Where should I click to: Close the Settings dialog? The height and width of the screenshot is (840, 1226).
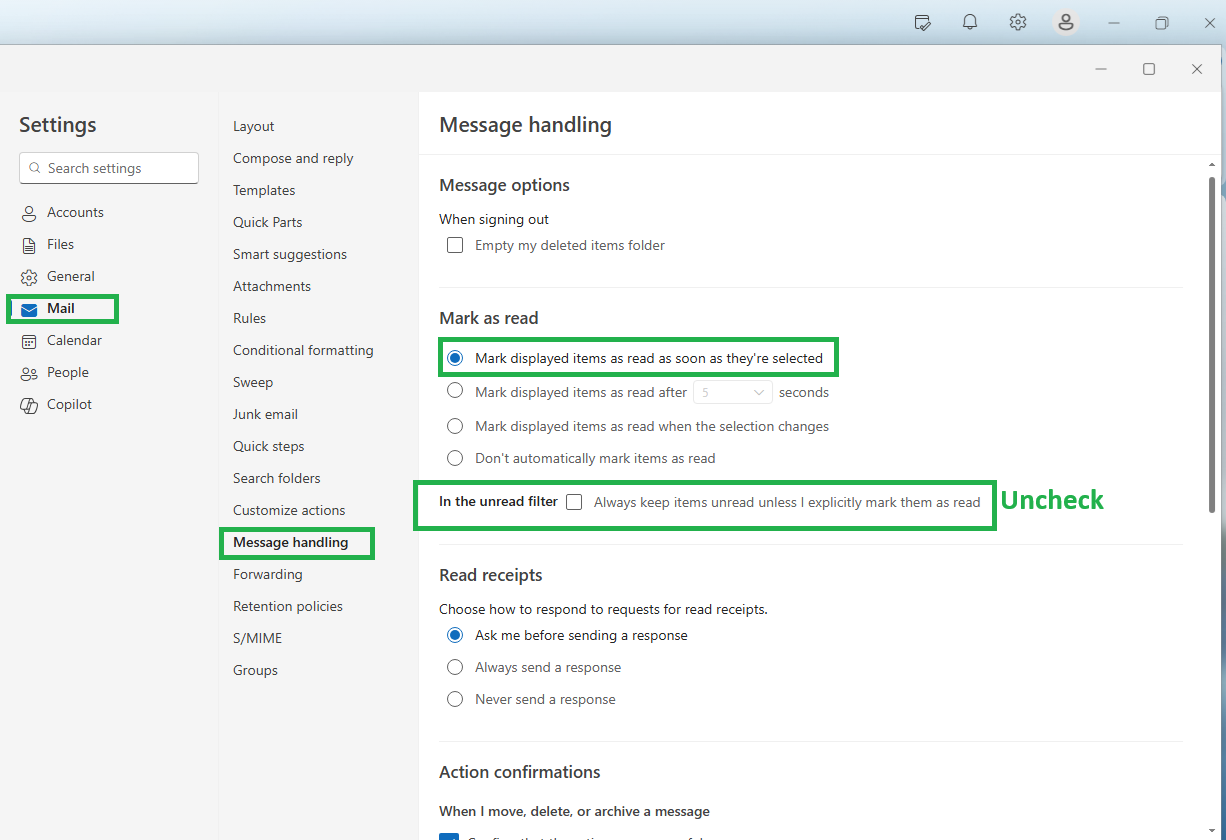[x=1197, y=69]
